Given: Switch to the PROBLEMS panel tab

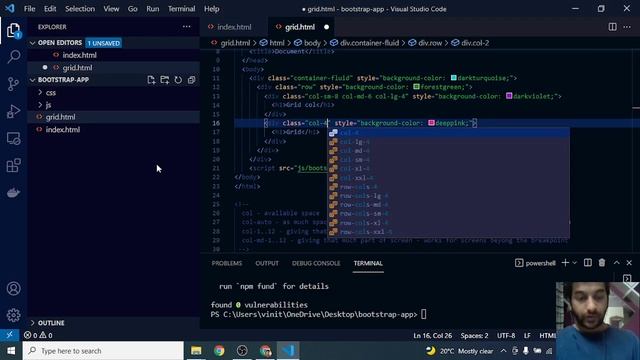Looking at the screenshot, I should (x=227, y=263).
